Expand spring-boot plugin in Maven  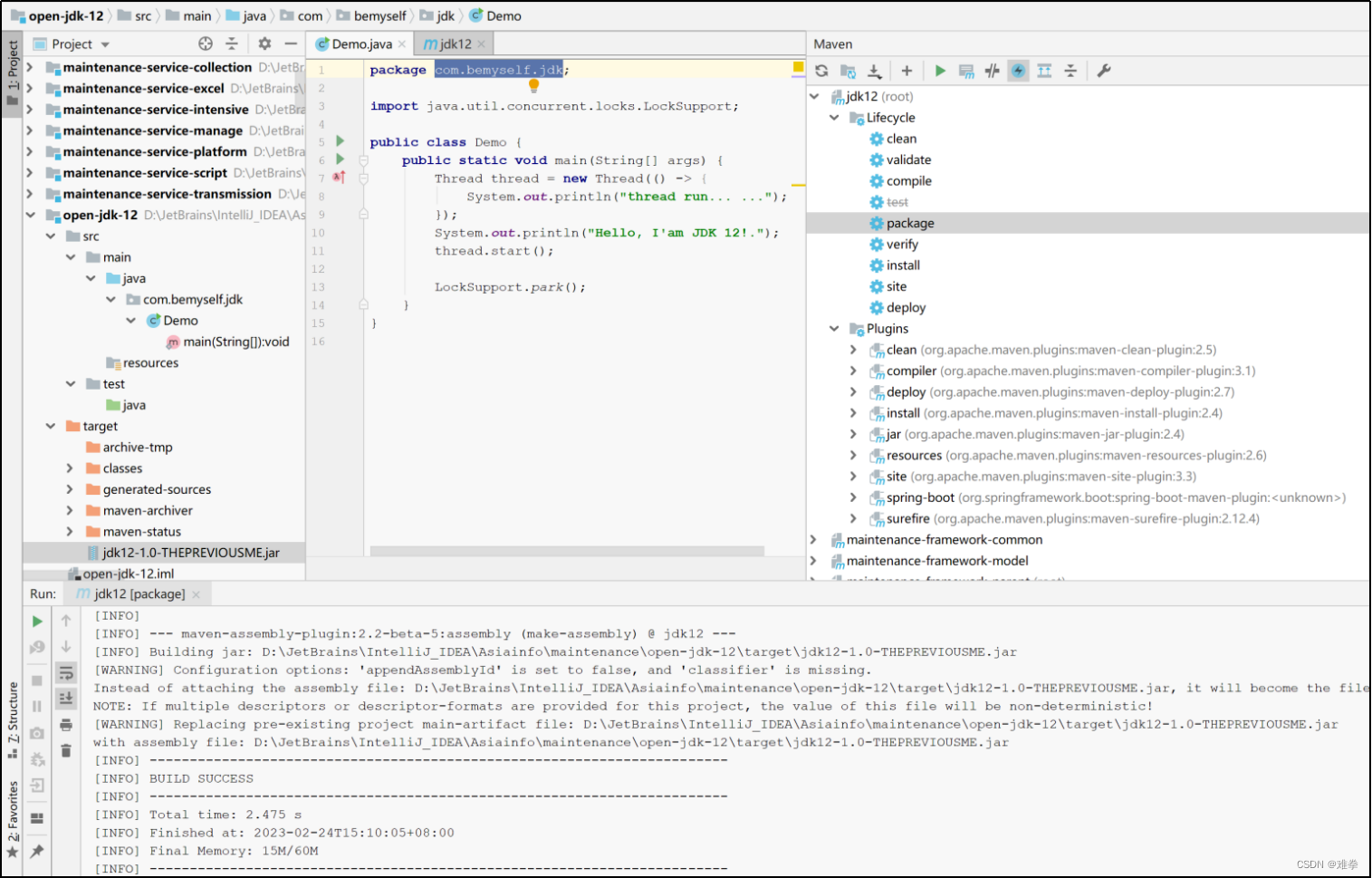[x=853, y=497]
